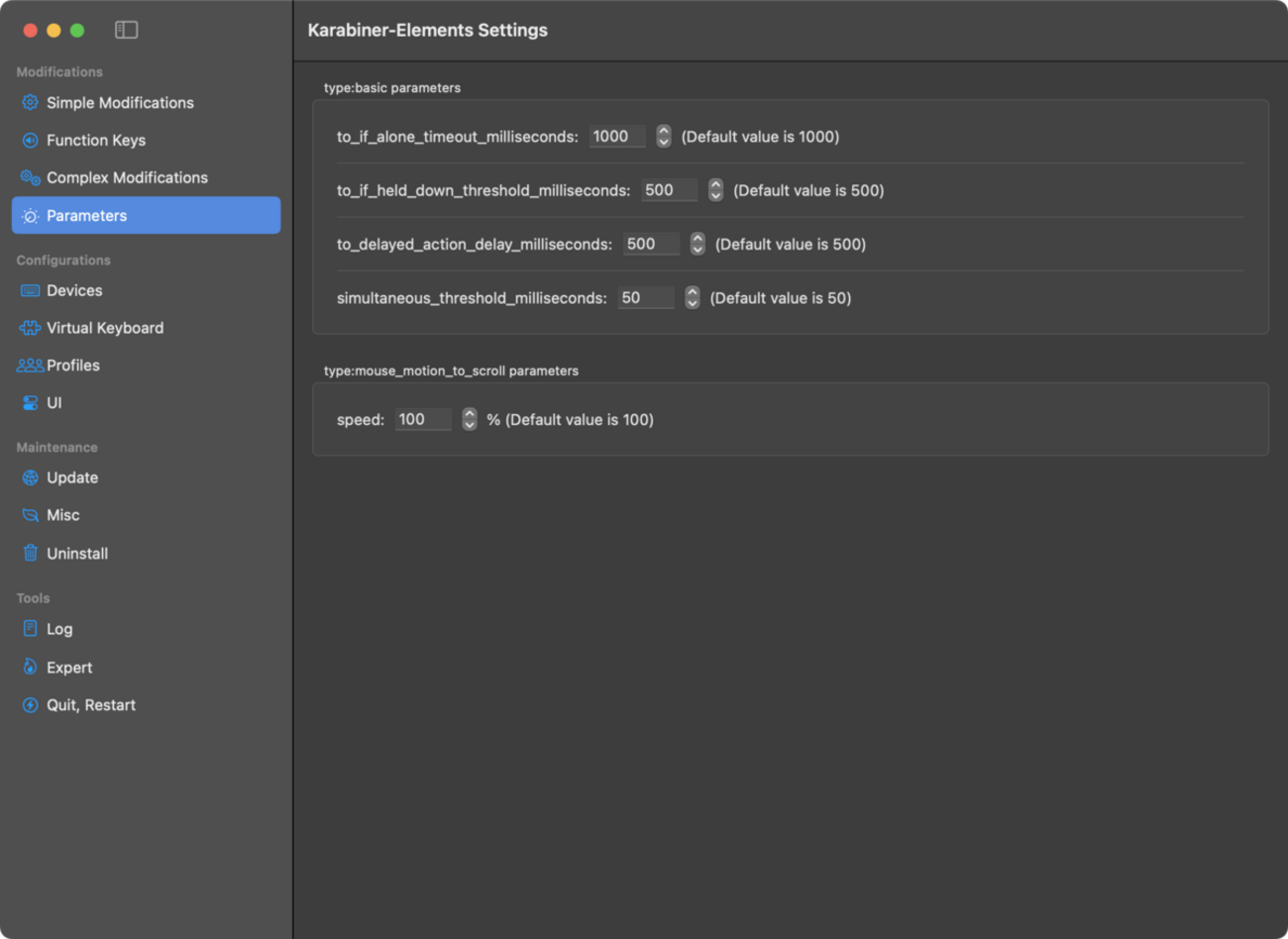Image resolution: width=1288 pixels, height=939 pixels.
Task: Click the Profiles people icon
Action: pyautogui.click(x=30, y=365)
